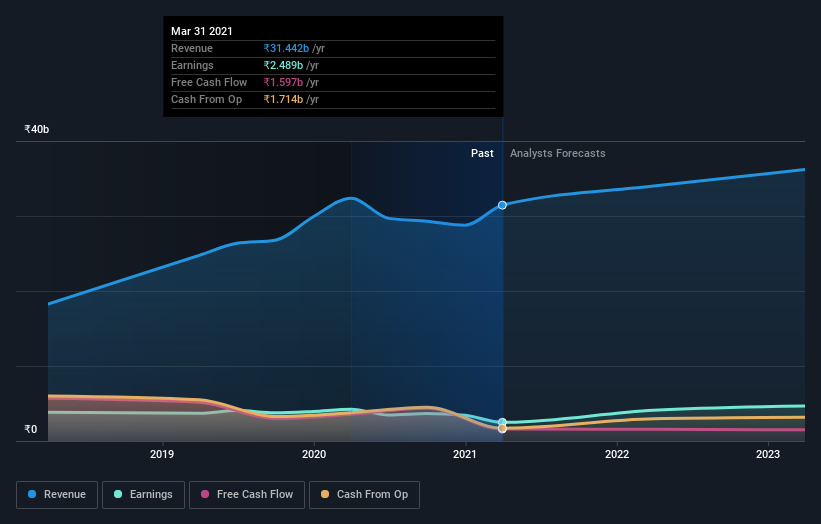This screenshot has width=821, height=524.
Task: Click the Mar 31 2021 tooltip date
Action: [202, 31]
